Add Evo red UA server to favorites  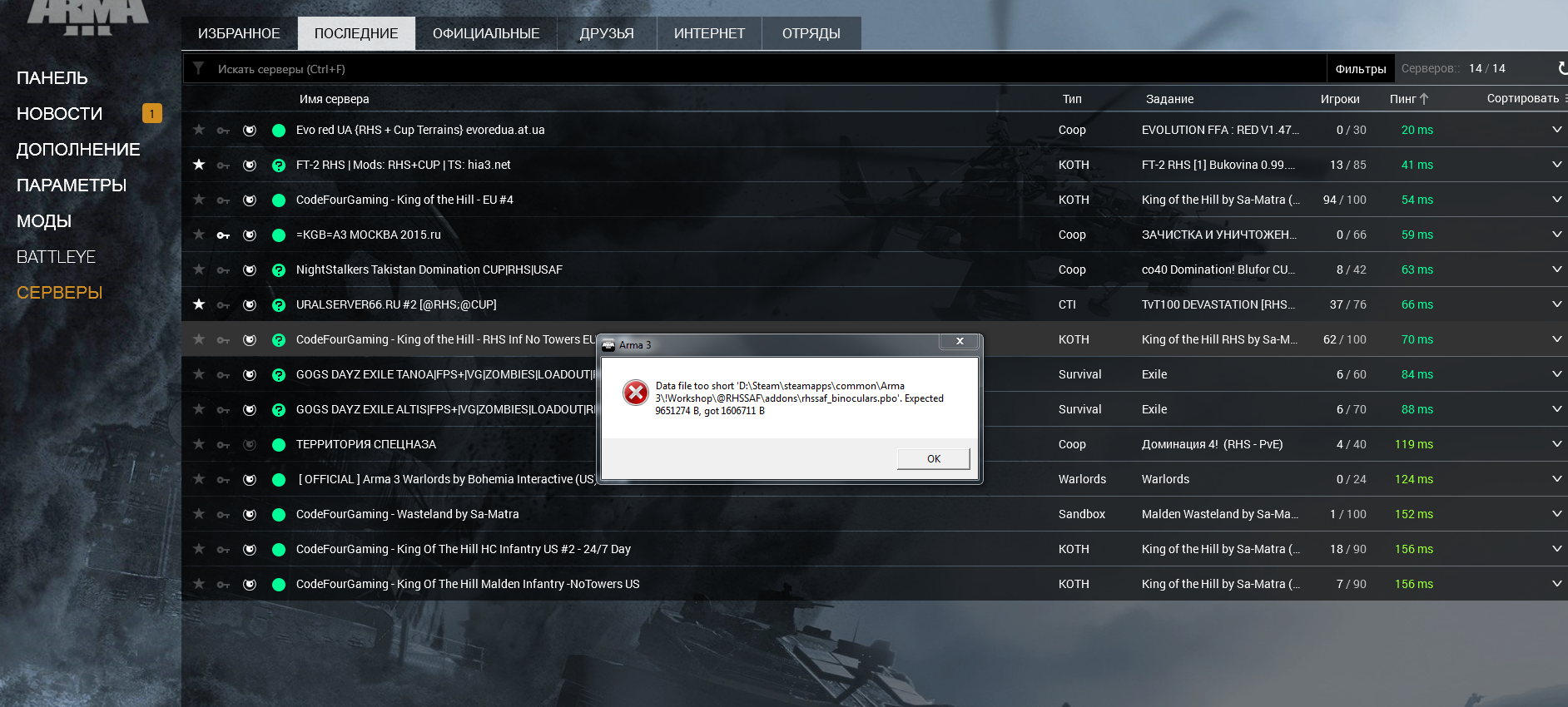tap(199, 130)
